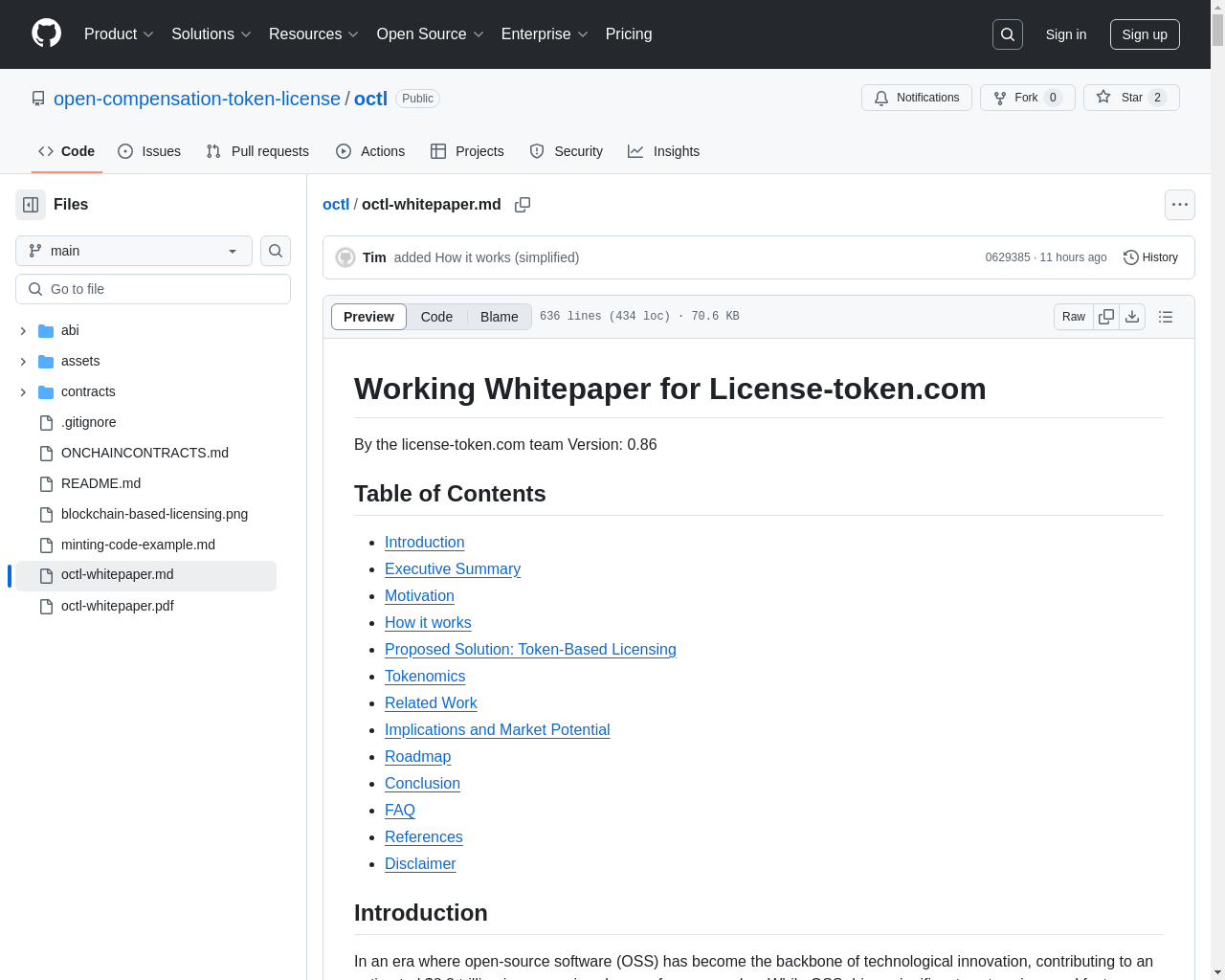The width and height of the screenshot is (1225, 980).
Task: Expand the contracts folder chevron
Action: coord(23,391)
